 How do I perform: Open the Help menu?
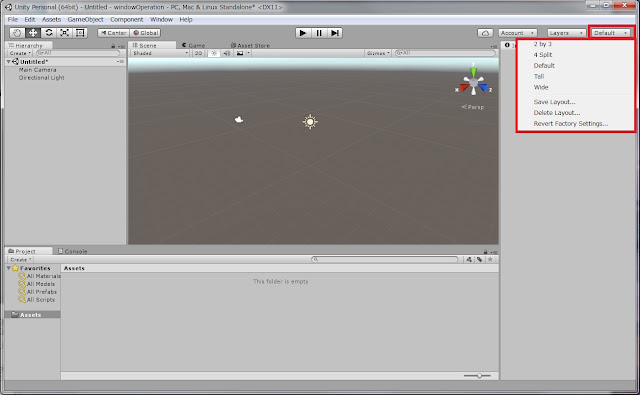coord(186,20)
